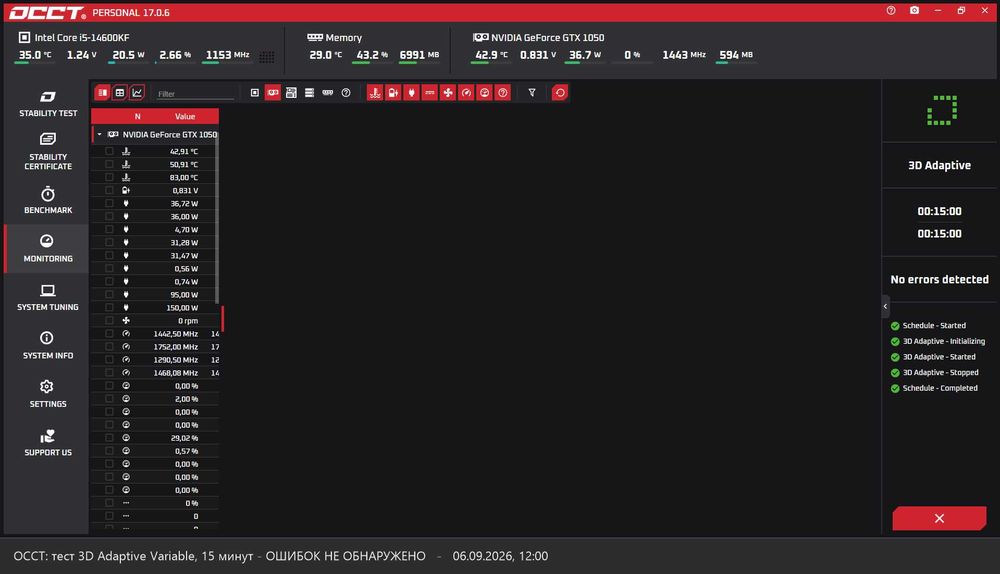
Task: Tick the checkbox for the 36,72 W row
Action: click(109, 203)
